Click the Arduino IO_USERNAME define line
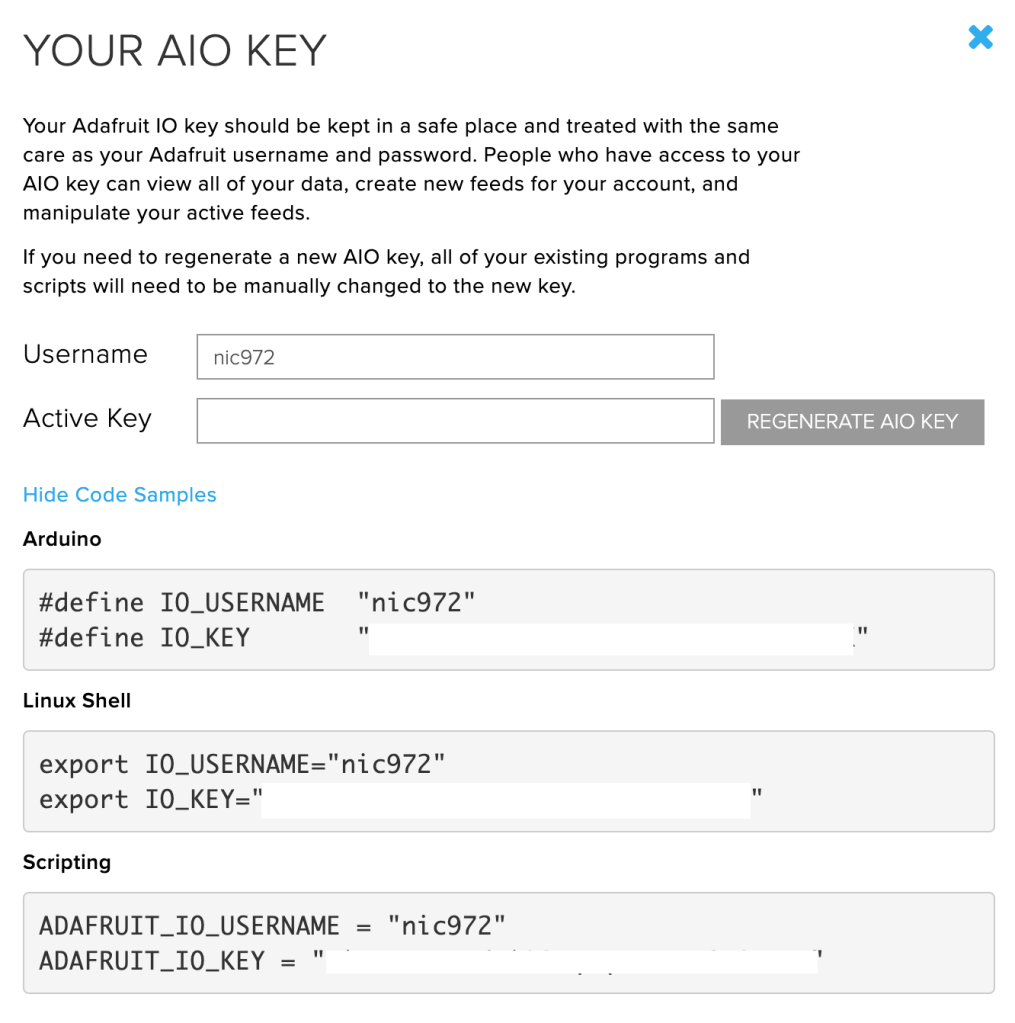This screenshot has width=1015, height=1023. (x=257, y=603)
